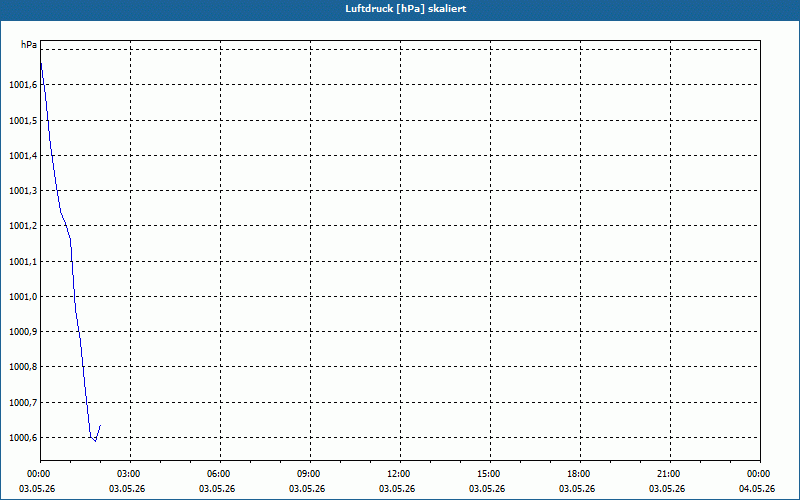Click the blue pressure curve's lowest point

[x=95, y=441]
